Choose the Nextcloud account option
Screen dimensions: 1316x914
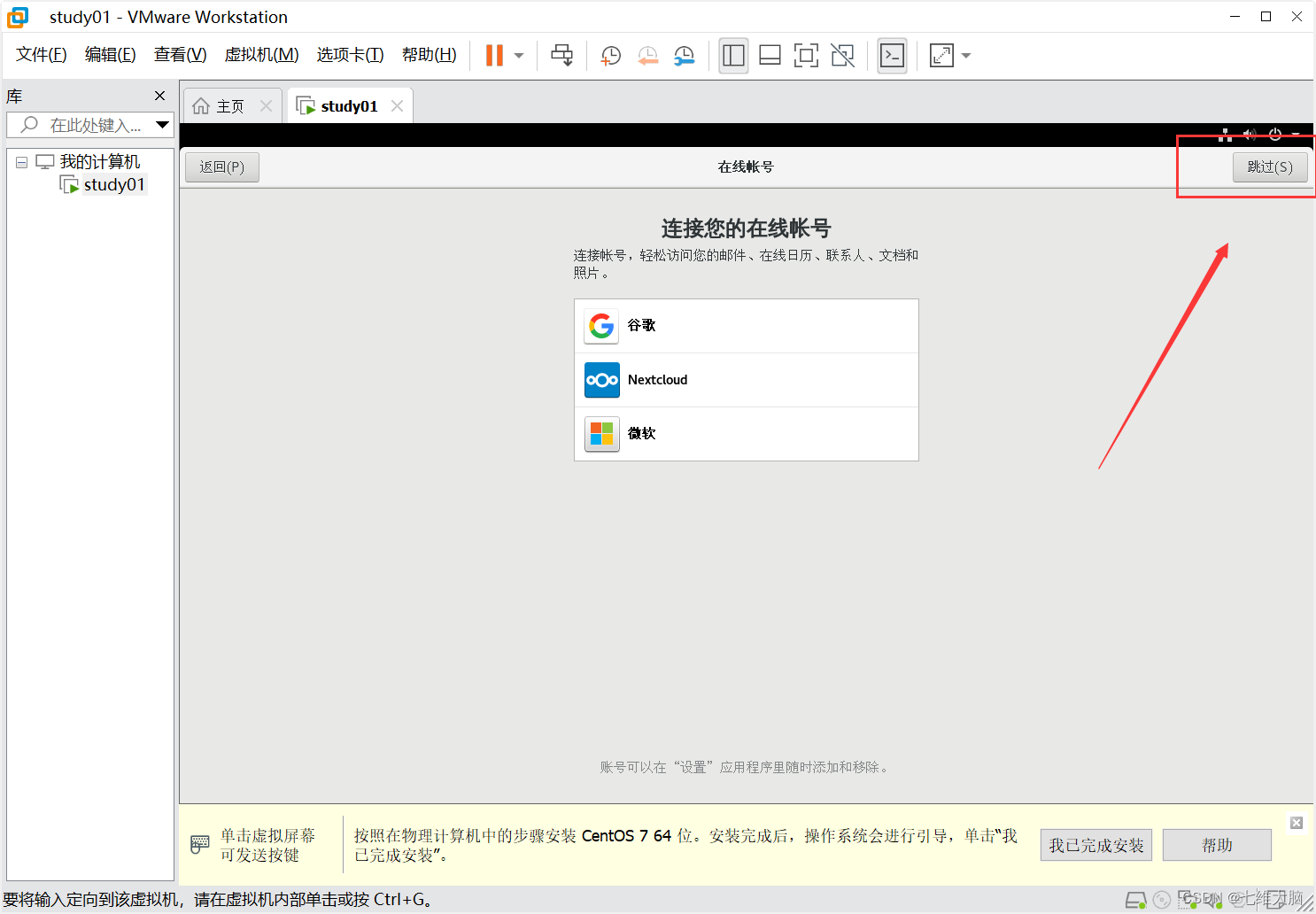[747, 380]
